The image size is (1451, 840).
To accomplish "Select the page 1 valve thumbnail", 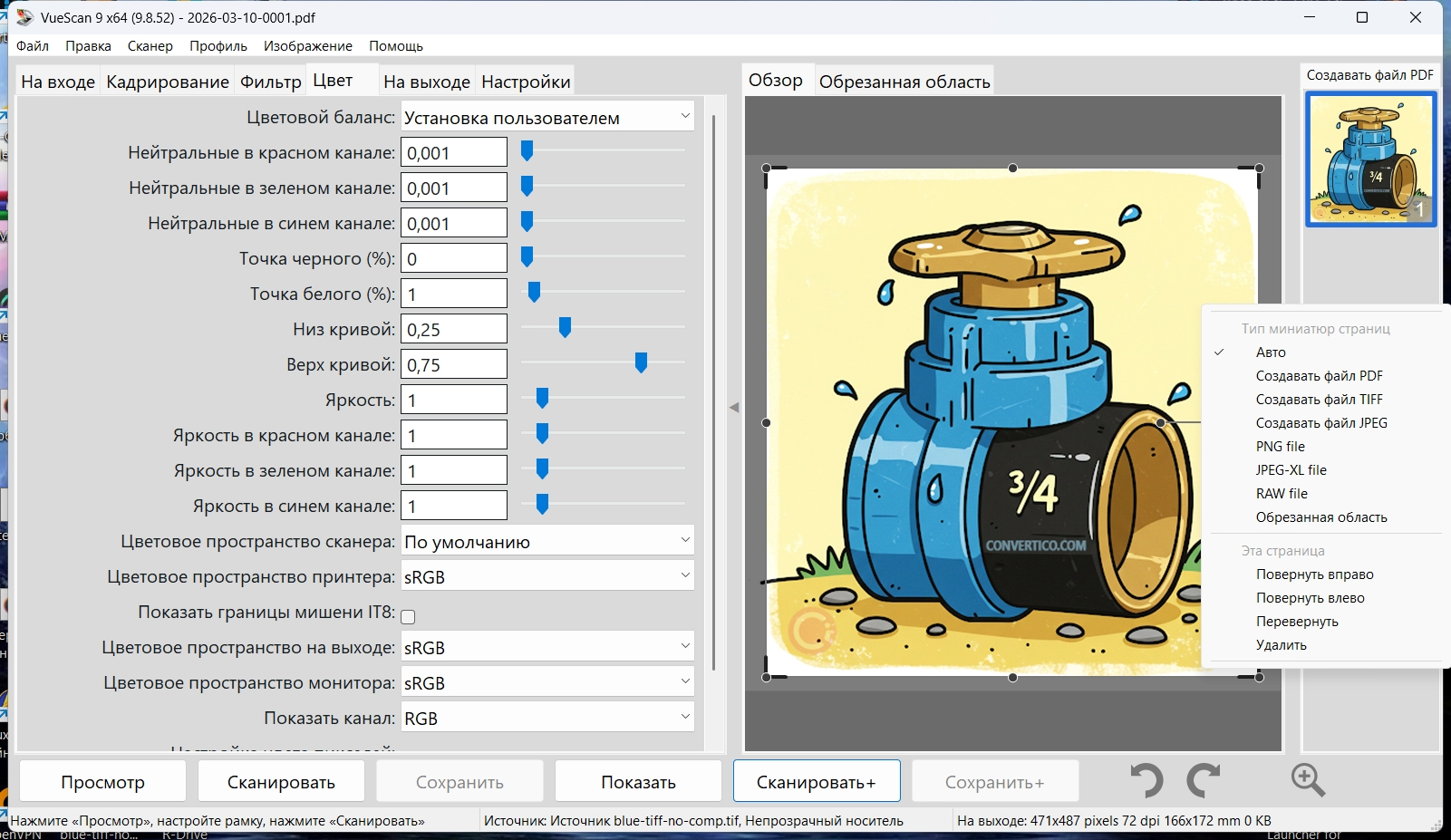I will point(1370,159).
